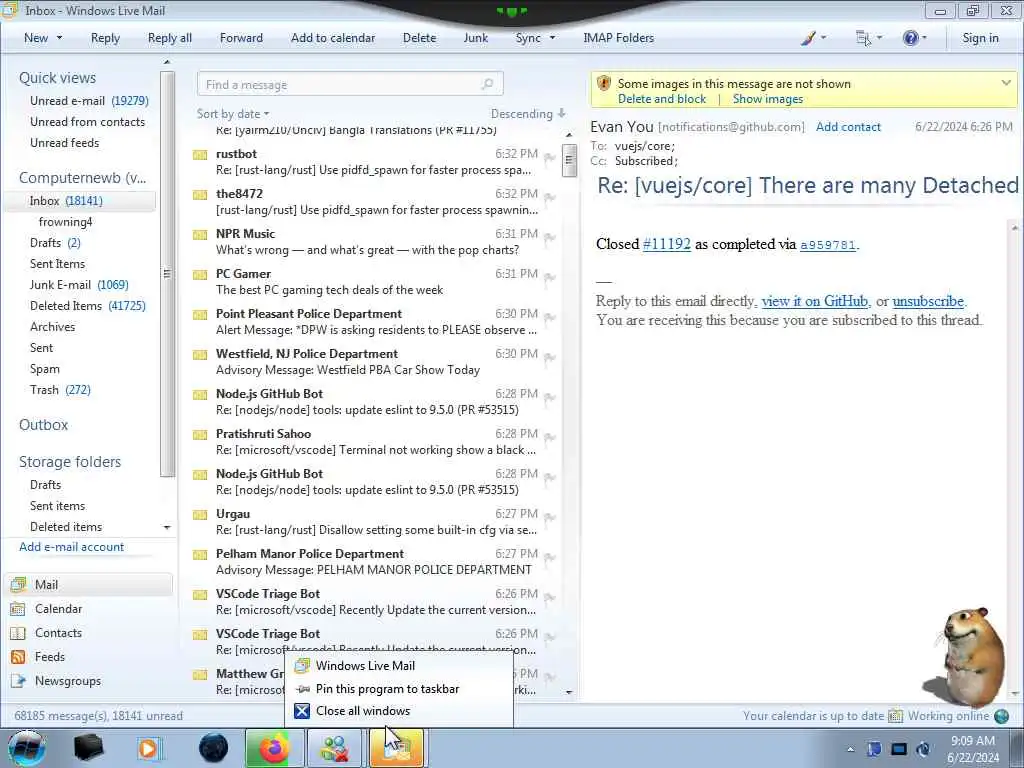The image size is (1024, 768).
Task: Click the envelope icon for rustbot message
Action: 200,155
